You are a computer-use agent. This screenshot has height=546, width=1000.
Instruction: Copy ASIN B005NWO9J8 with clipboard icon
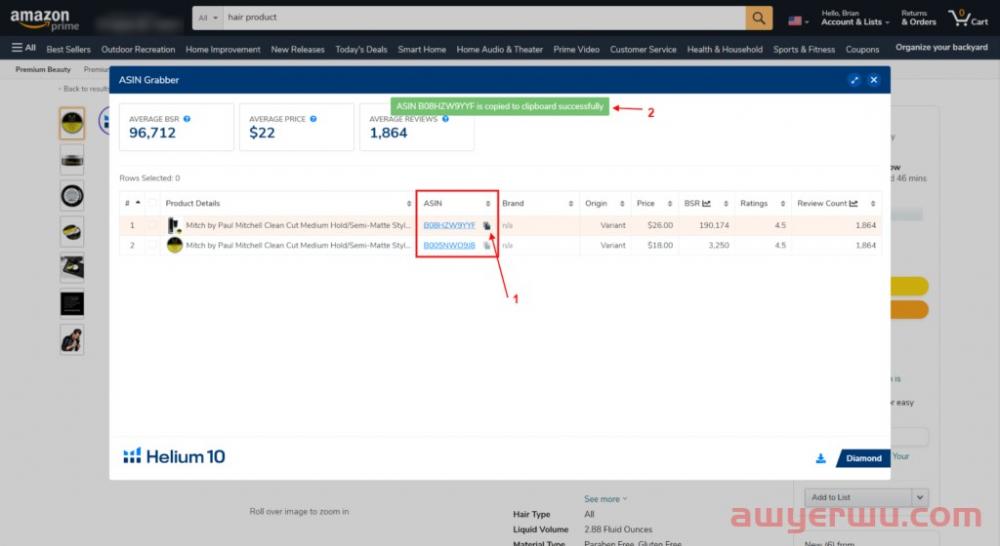pyautogui.click(x=487, y=246)
